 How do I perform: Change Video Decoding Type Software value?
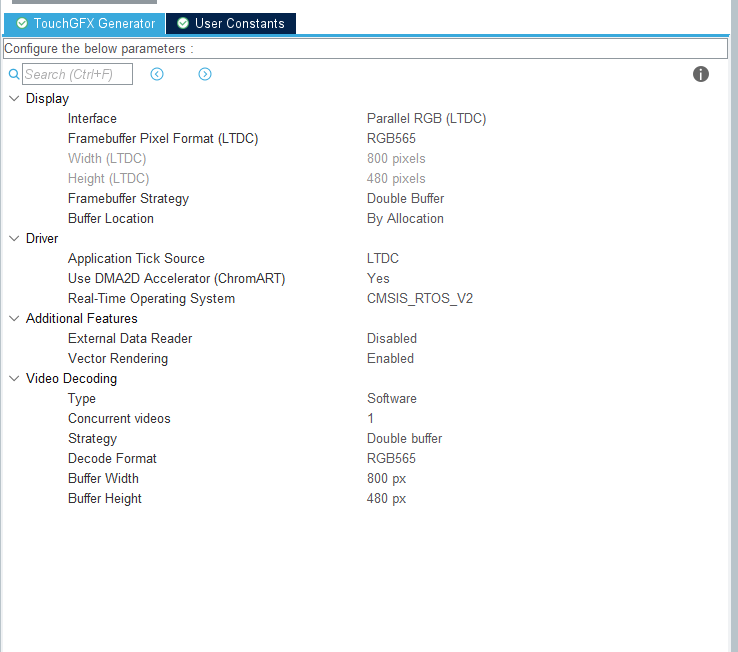[x=392, y=398]
